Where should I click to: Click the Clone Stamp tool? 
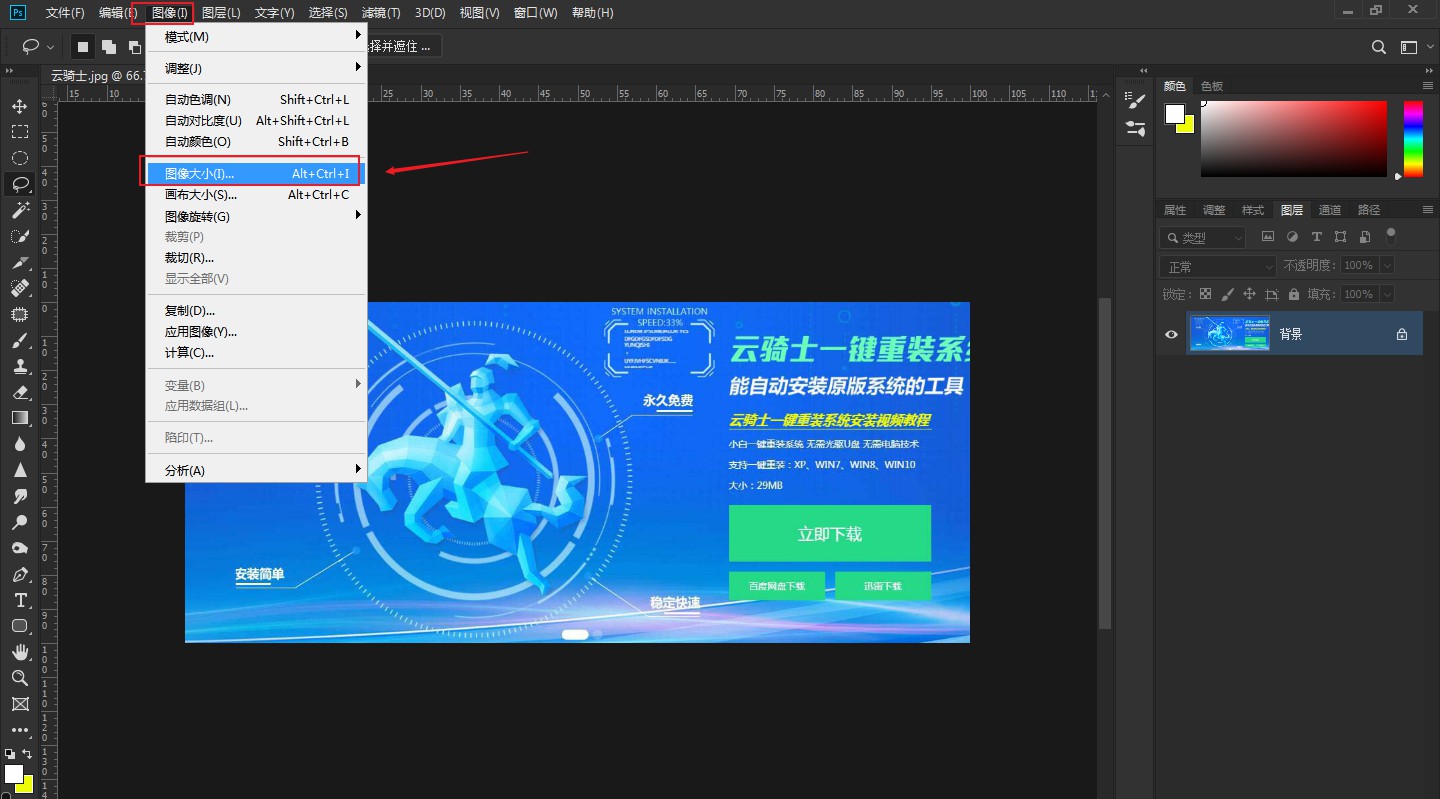(19, 366)
